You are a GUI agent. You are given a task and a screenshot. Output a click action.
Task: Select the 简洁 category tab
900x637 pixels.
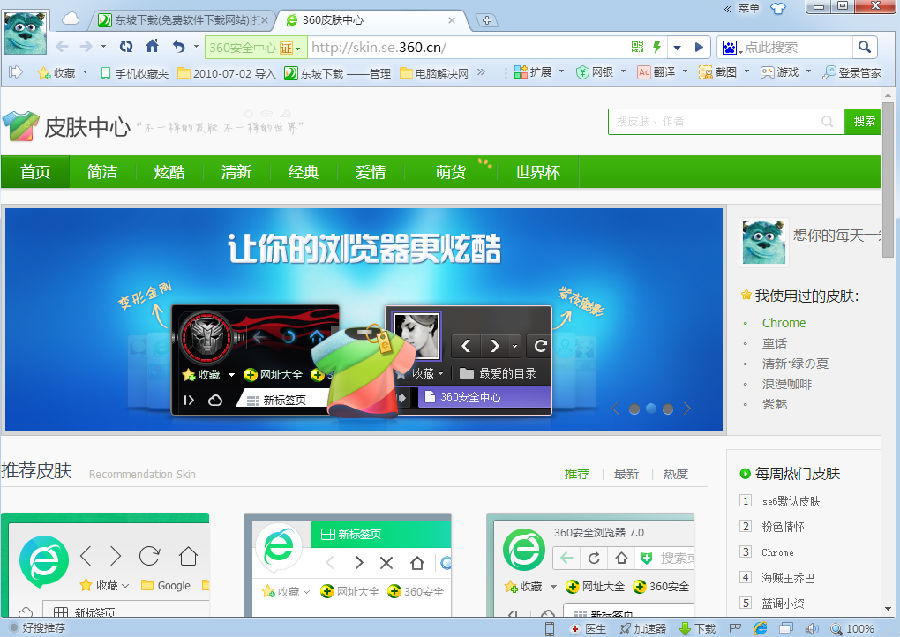pos(102,172)
